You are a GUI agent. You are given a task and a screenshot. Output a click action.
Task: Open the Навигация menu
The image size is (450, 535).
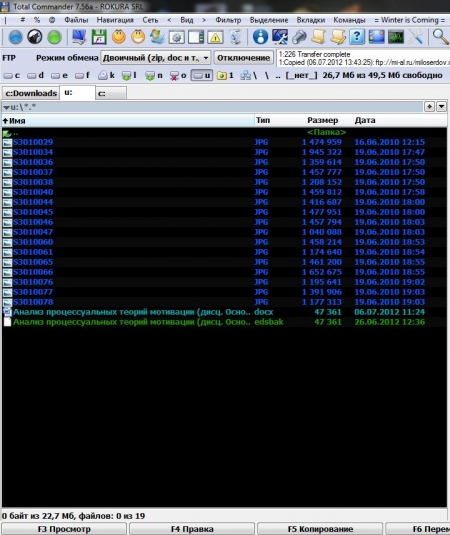115,20
